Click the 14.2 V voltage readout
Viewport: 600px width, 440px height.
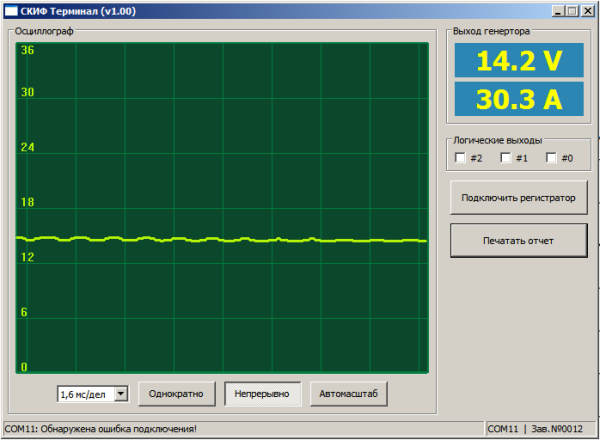pyautogui.click(x=518, y=62)
